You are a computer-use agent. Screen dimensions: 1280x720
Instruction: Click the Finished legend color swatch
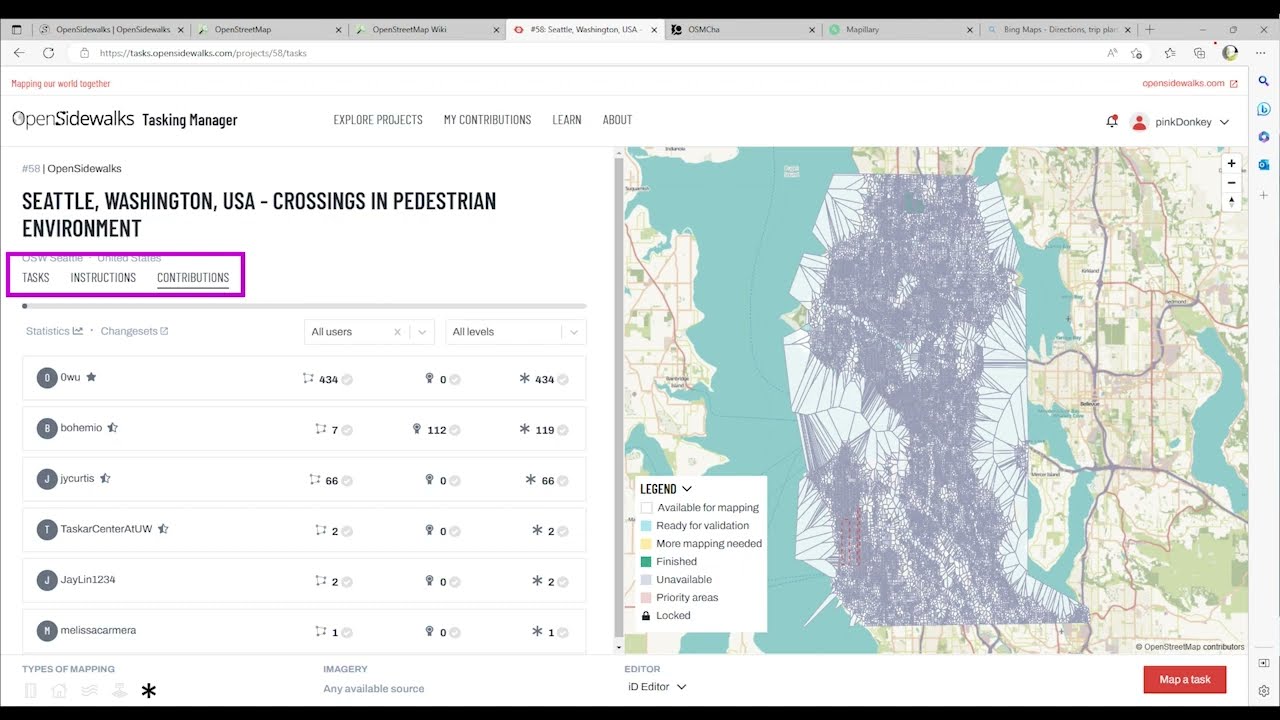coord(646,562)
